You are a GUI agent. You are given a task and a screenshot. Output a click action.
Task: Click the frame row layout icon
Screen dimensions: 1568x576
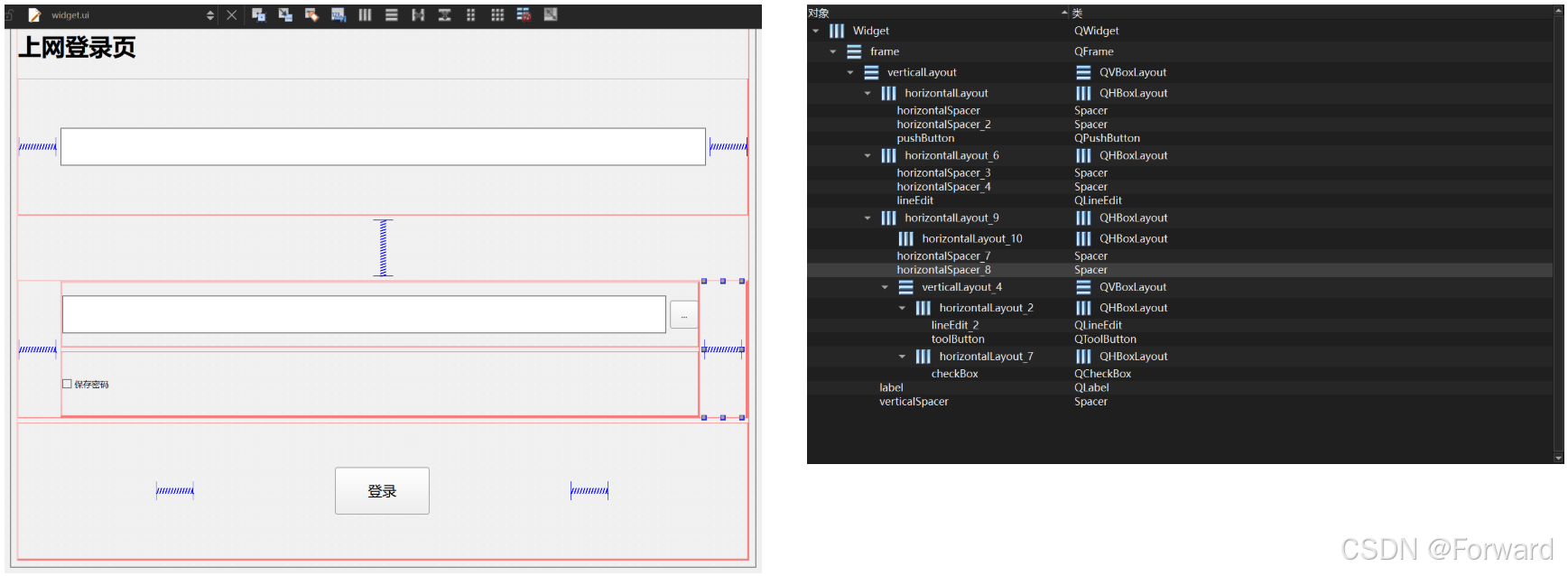[854, 51]
